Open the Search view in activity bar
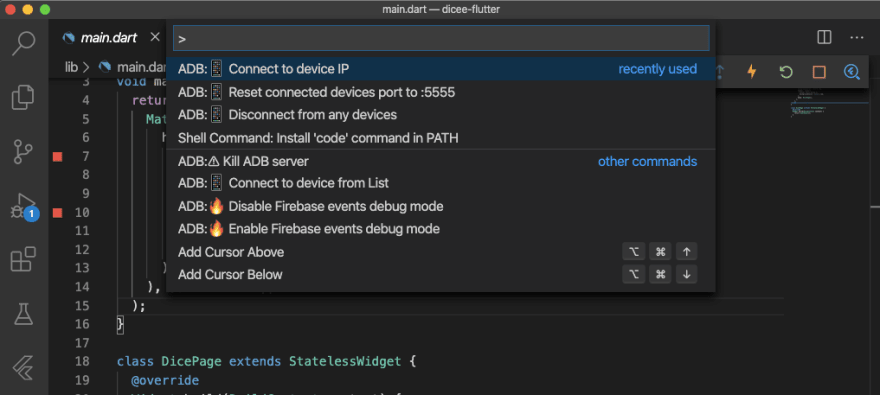Viewport: 880px width, 395px height. 24,43
